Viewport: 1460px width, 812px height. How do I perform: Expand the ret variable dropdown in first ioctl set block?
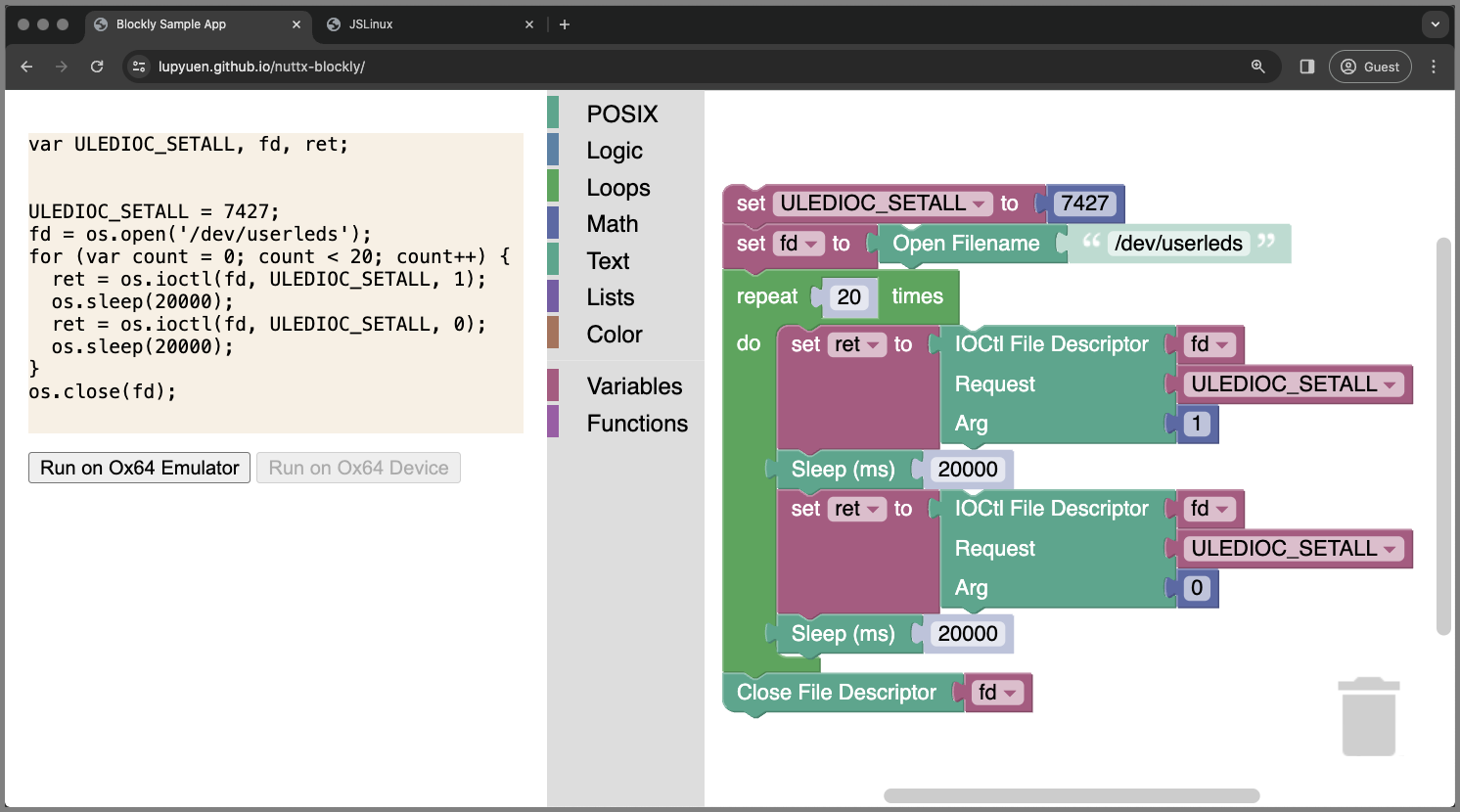click(873, 344)
